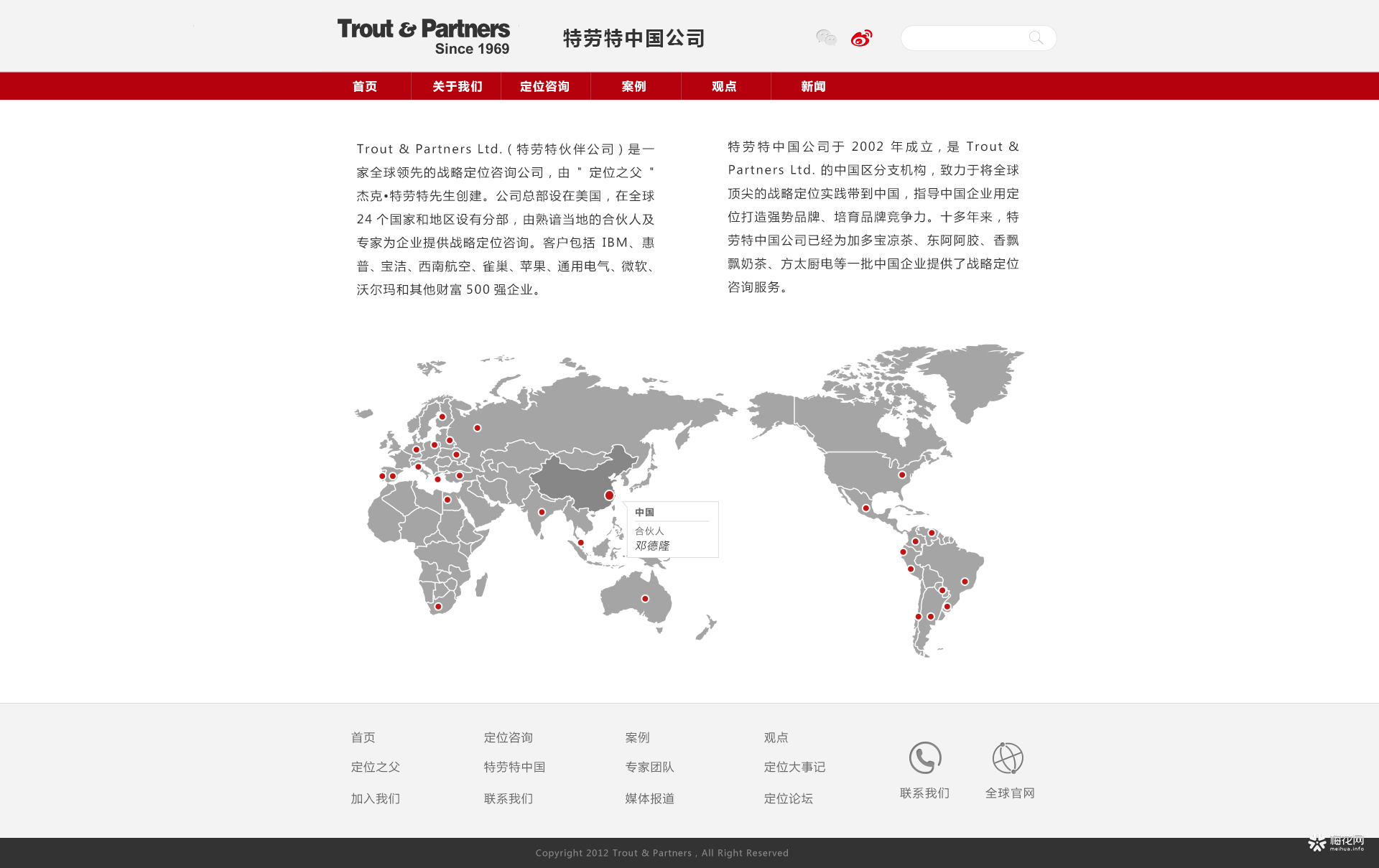
Task: Click the 中国 title in map popup
Action: pos(645,512)
